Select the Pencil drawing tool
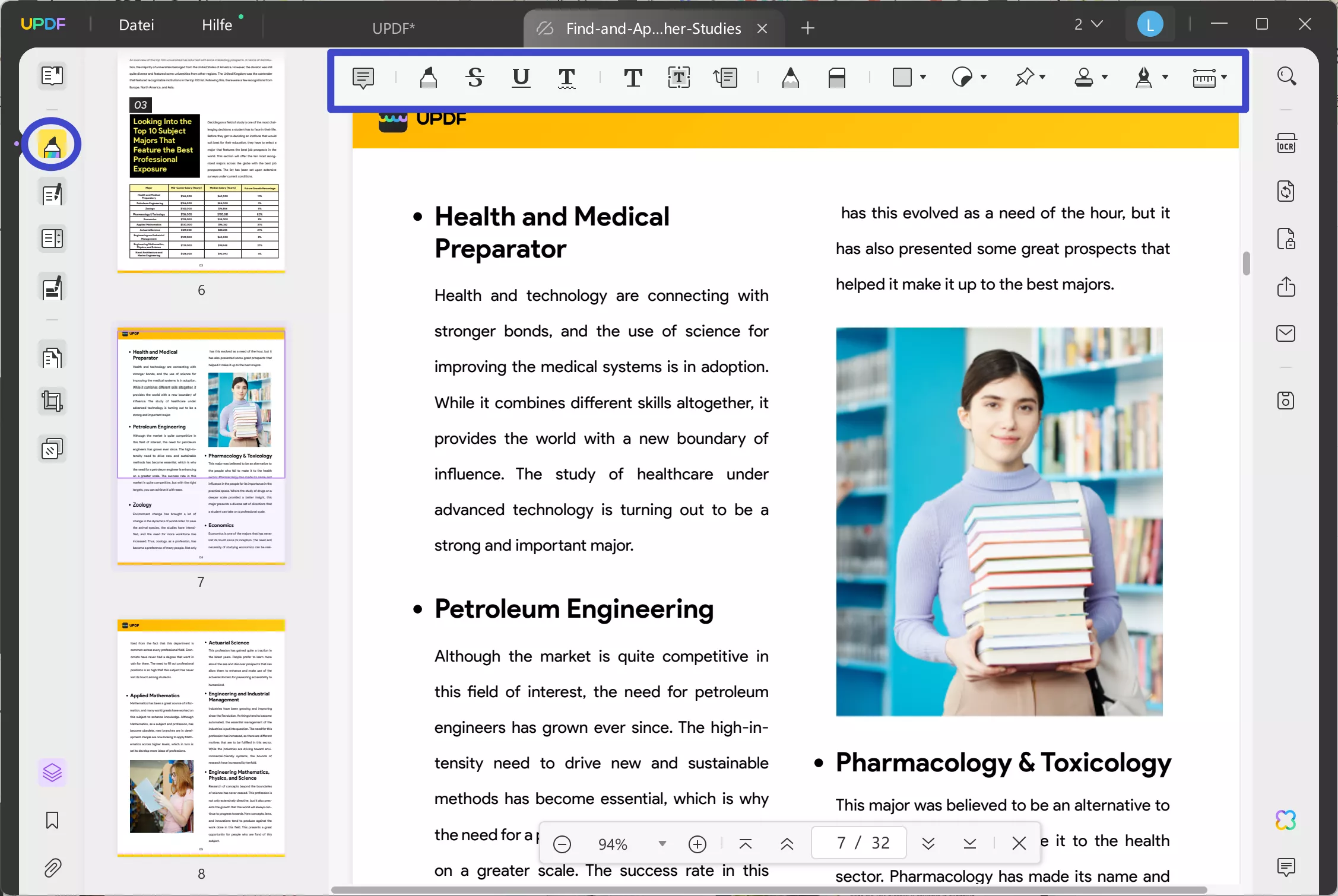Viewport: 1338px width, 896px height. pos(792,78)
